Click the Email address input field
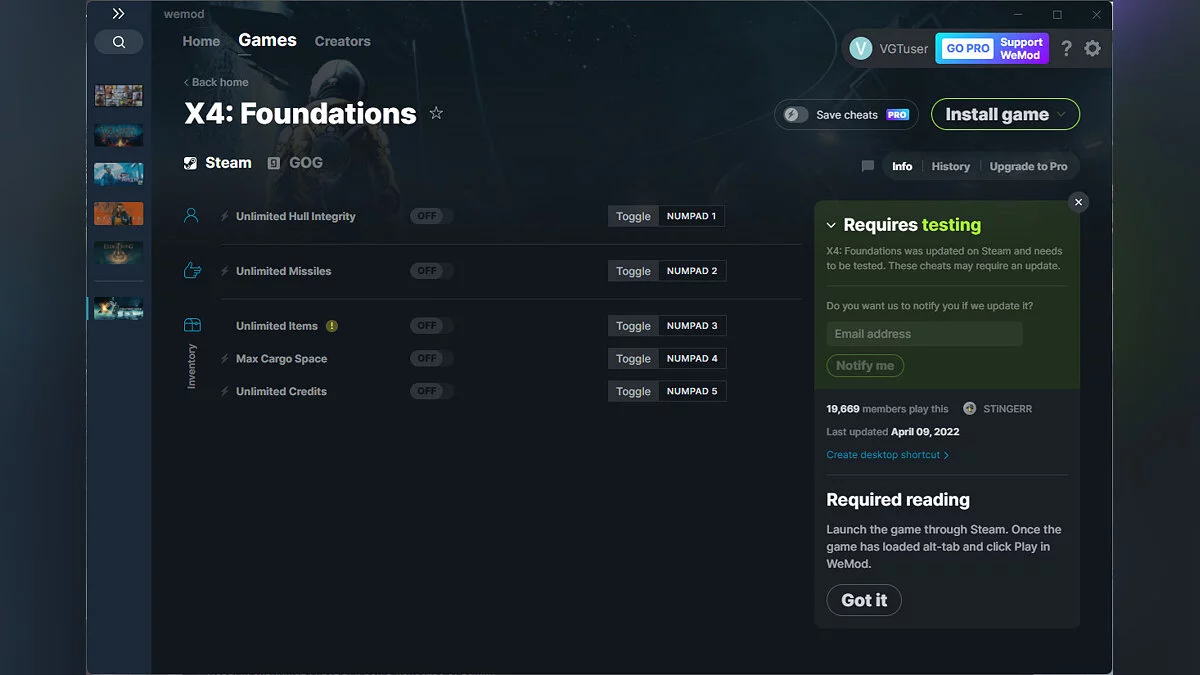Viewport: 1200px width, 675px height. pyautogui.click(x=922, y=333)
